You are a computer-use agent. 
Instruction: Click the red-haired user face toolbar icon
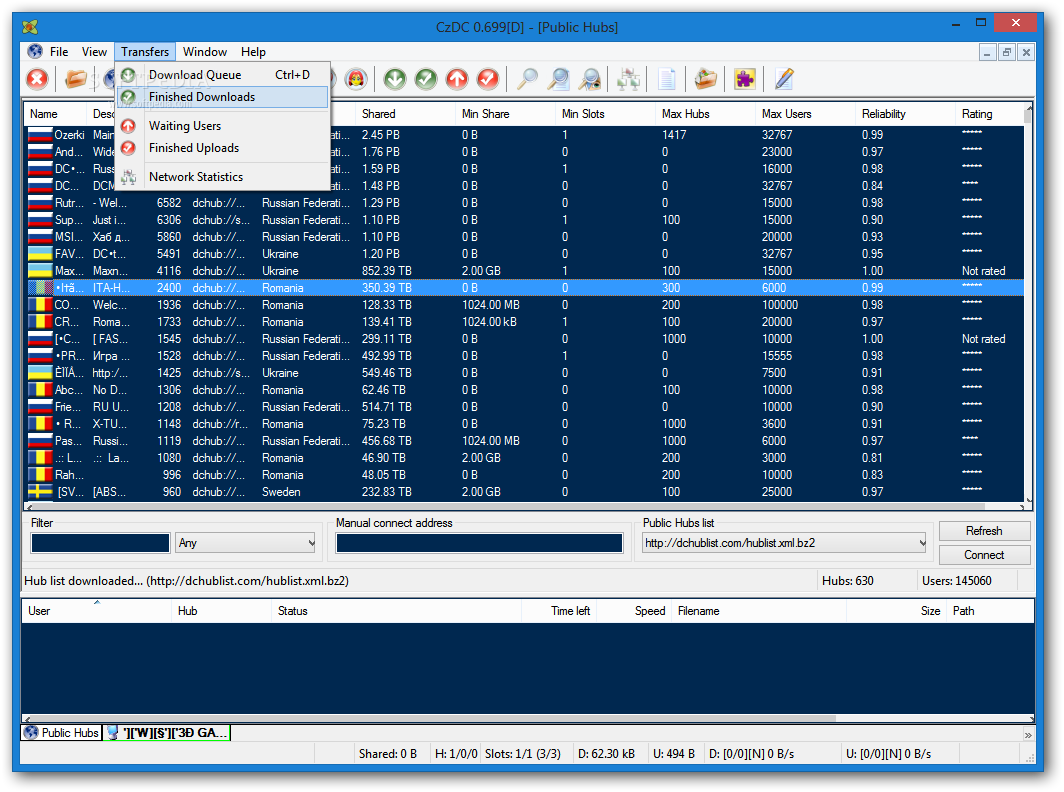356,79
